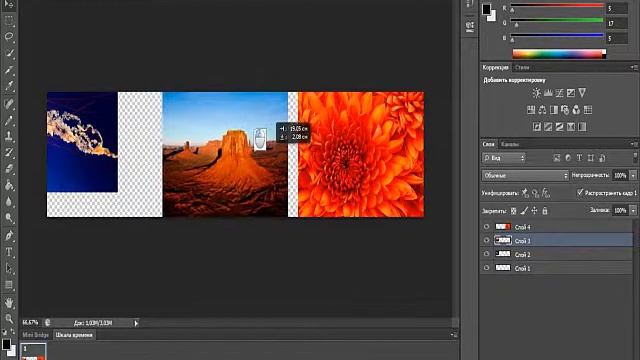
Task: Select the History Brush tool
Action: [x=9, y=153]
